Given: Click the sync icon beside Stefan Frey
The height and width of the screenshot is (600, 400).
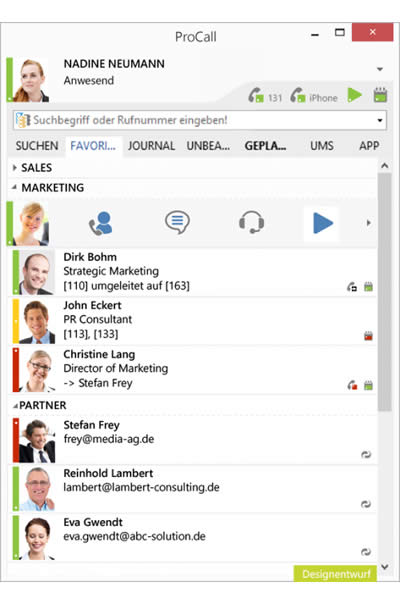Looking at the screenshot, I should tap(366, 455).
